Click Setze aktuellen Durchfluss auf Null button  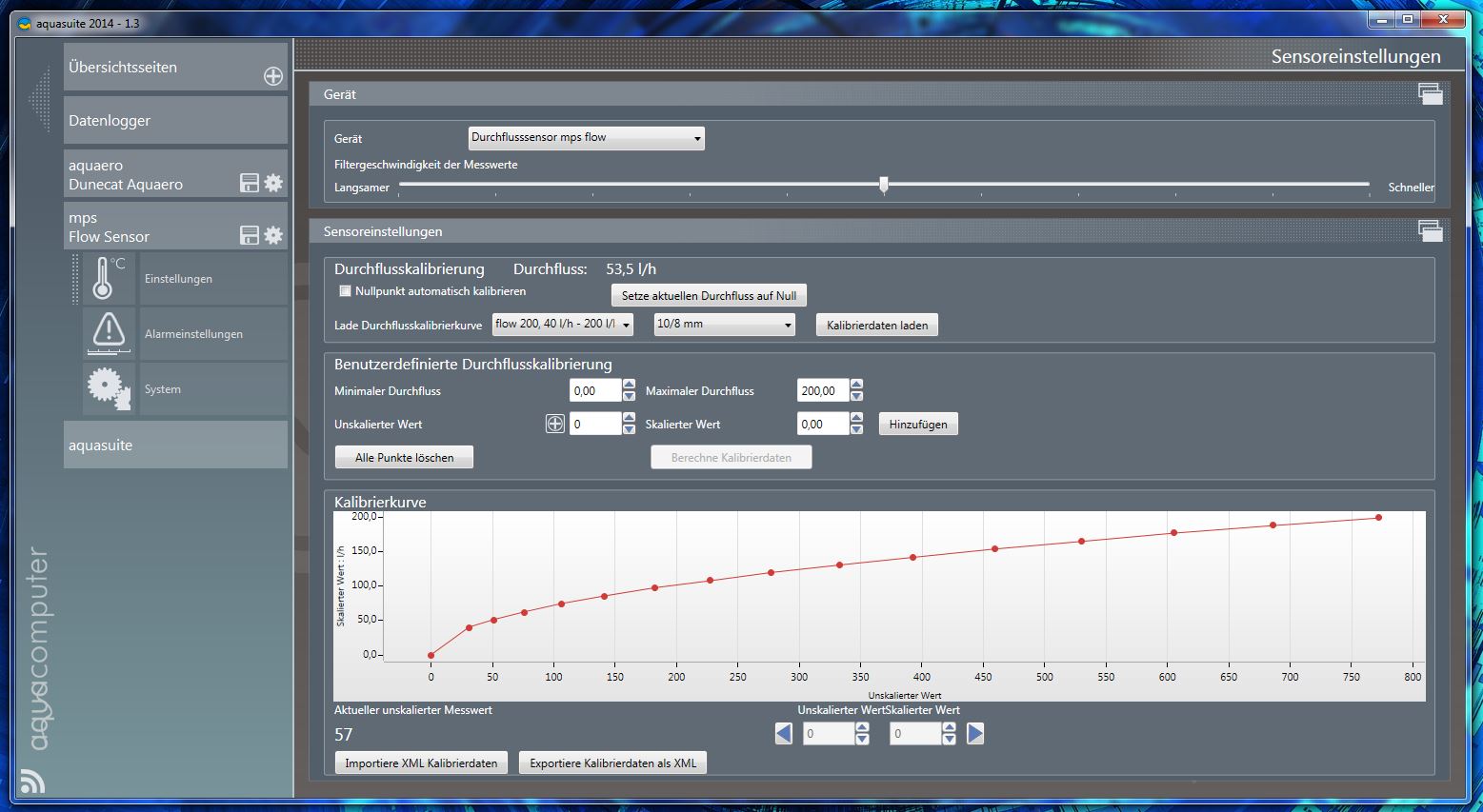click(709, 296)
